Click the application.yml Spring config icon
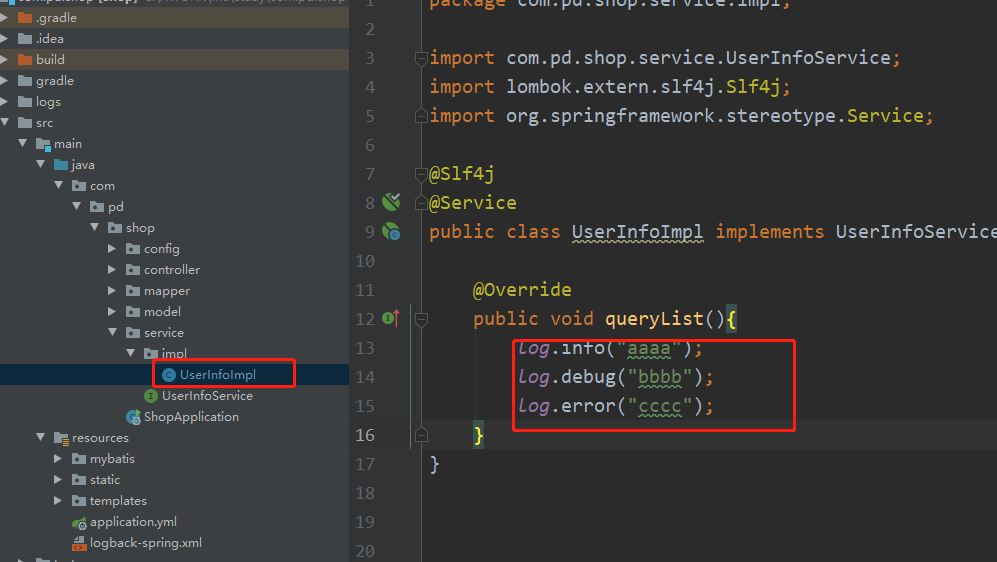 pos(79,523)
